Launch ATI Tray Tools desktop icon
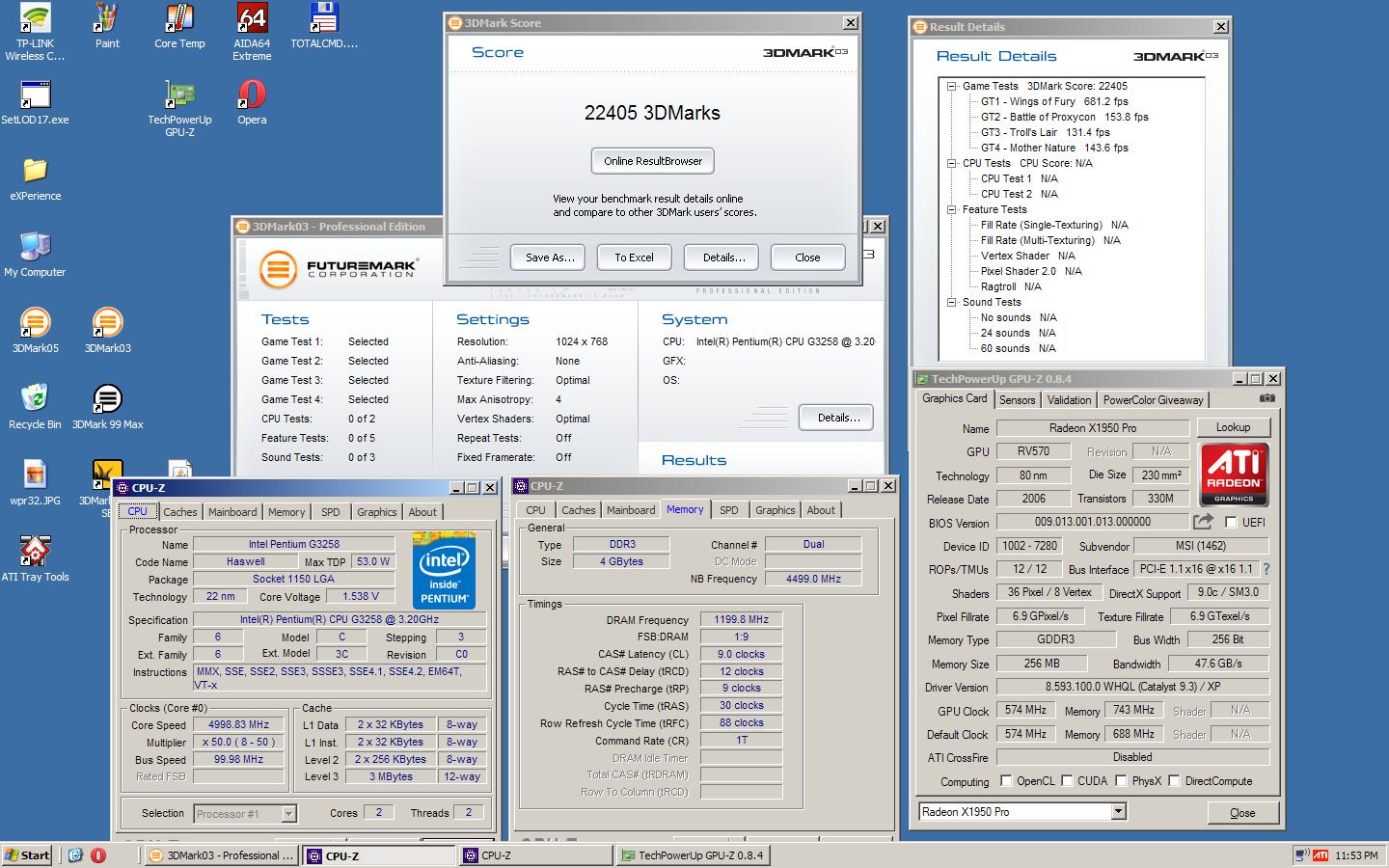Viewport: 1389px width, 868px height. [36, 559]
